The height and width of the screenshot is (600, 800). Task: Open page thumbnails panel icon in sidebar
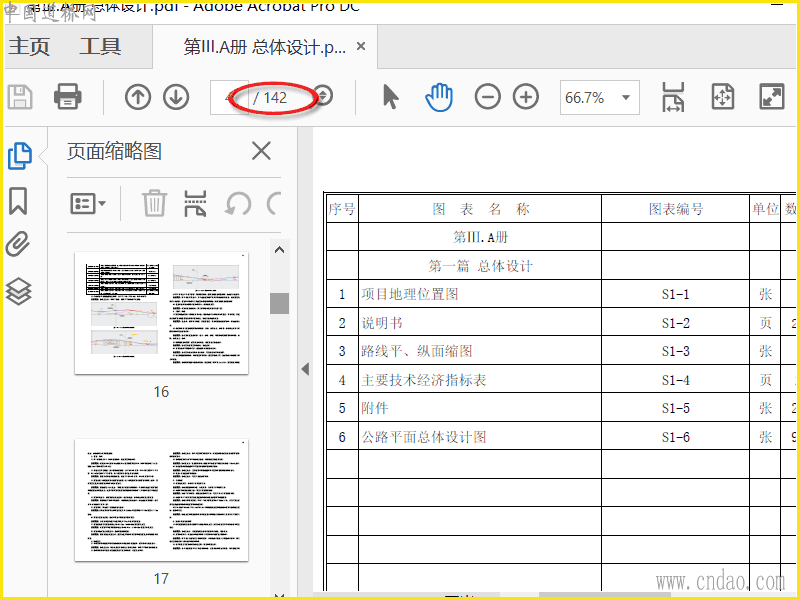20,156
